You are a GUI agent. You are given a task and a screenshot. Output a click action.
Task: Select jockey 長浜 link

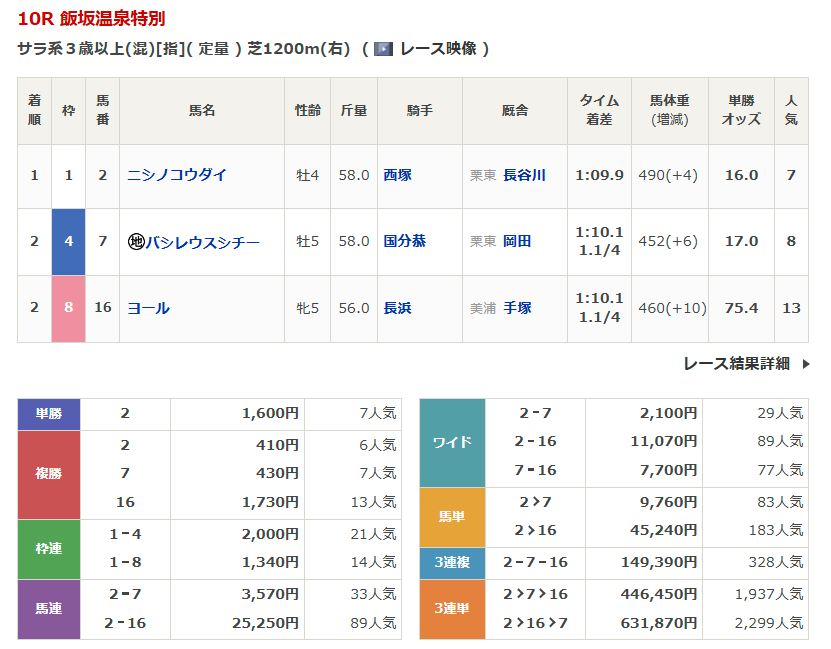(397, 308)
